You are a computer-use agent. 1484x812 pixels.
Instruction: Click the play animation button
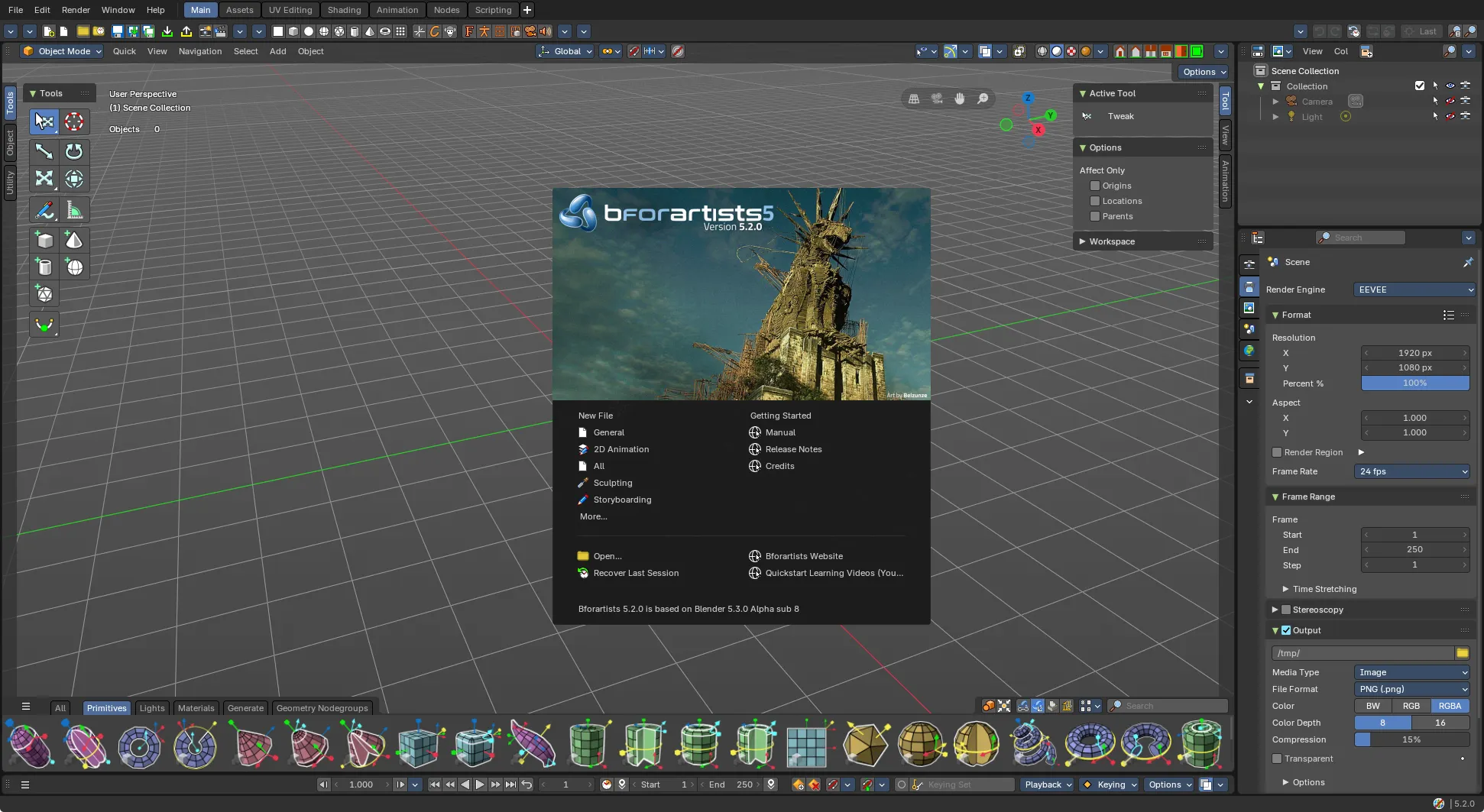coord(480,785)
